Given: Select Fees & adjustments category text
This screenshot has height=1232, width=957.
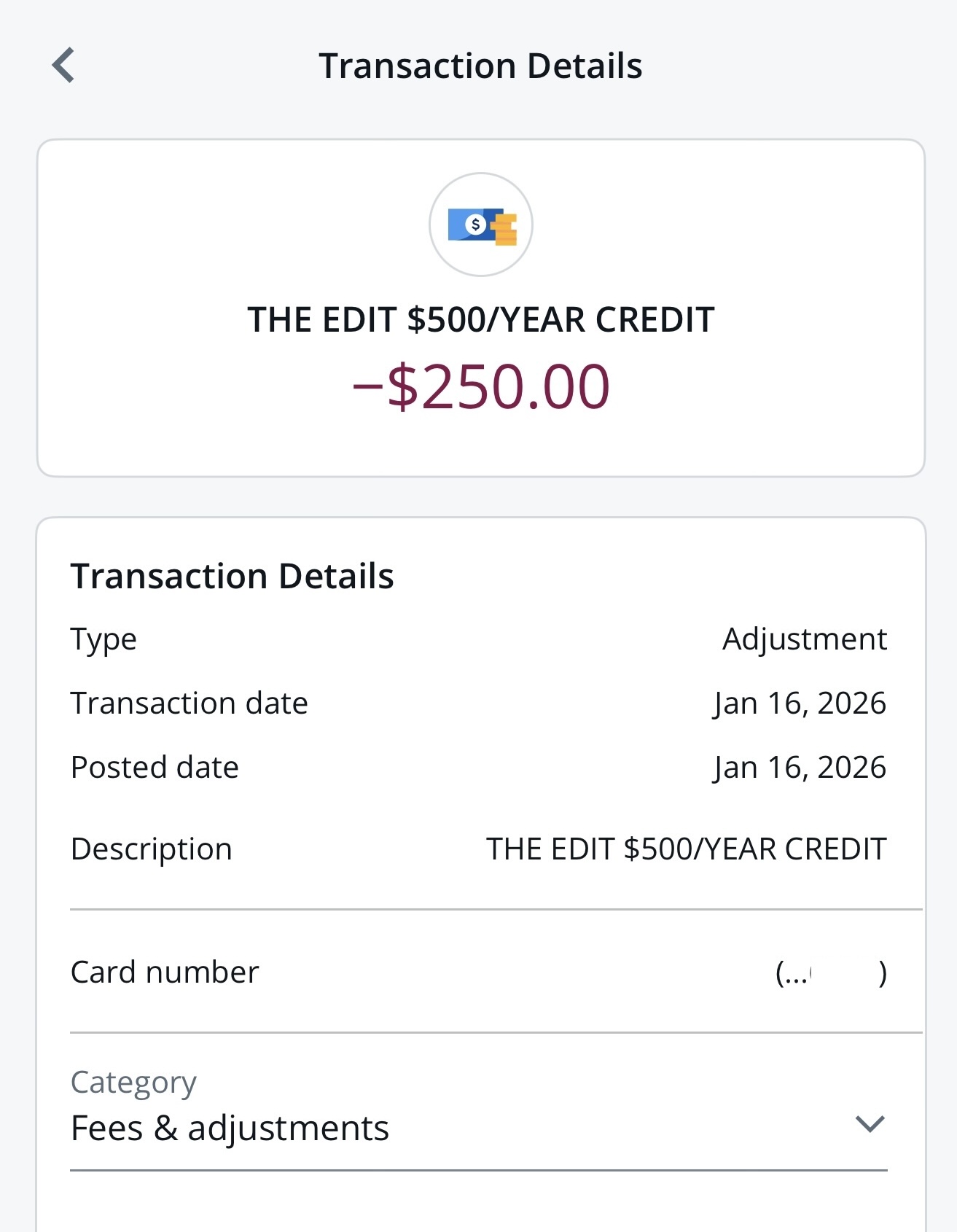Looking at the screenshot, I should [230, 1128].
